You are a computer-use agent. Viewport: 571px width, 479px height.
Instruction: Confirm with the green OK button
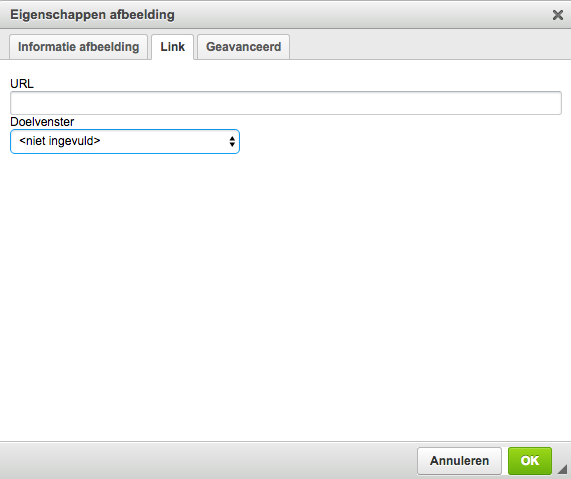coord(530,461)
